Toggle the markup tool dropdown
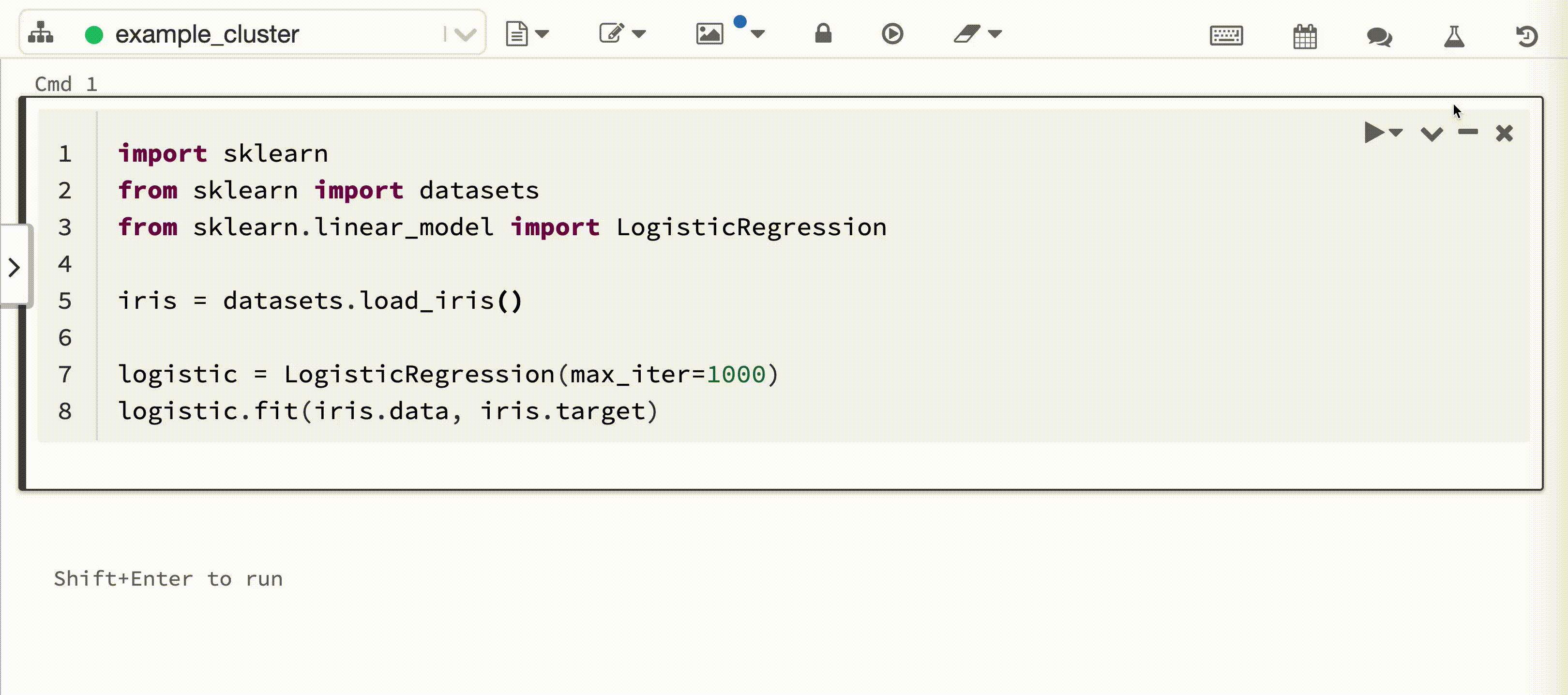 [x=993, y=35]
